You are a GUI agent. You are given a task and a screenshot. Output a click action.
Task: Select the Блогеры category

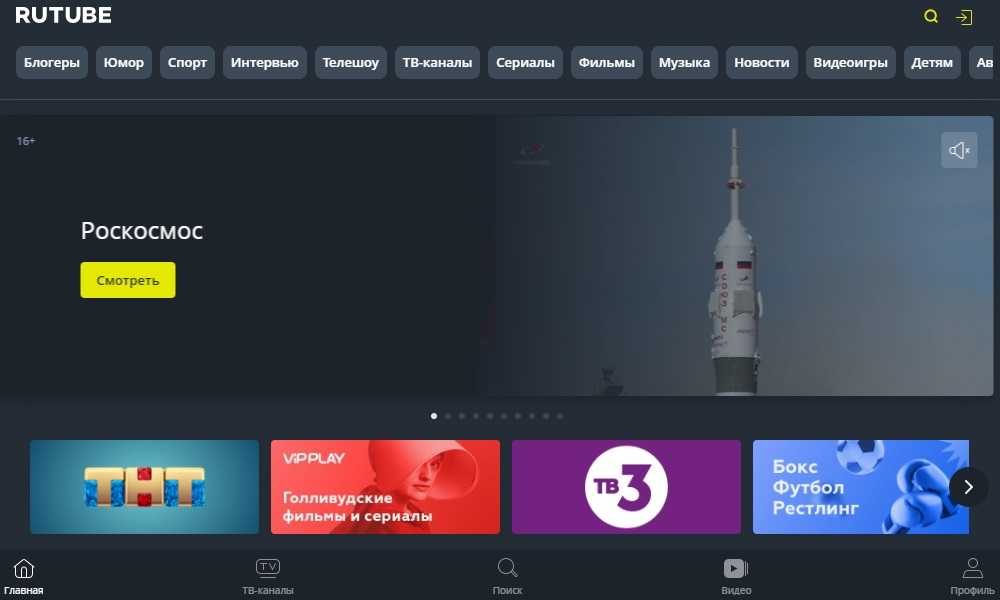52,63
